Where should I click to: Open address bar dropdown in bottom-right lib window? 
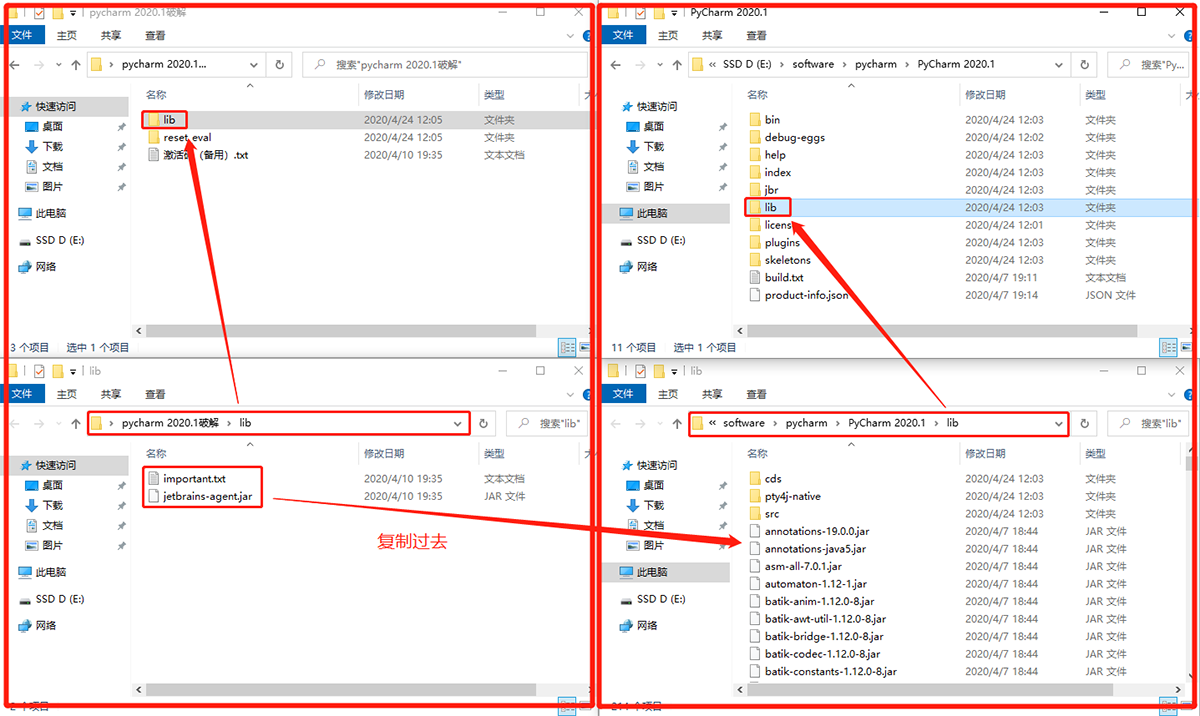pos(1058,423)
